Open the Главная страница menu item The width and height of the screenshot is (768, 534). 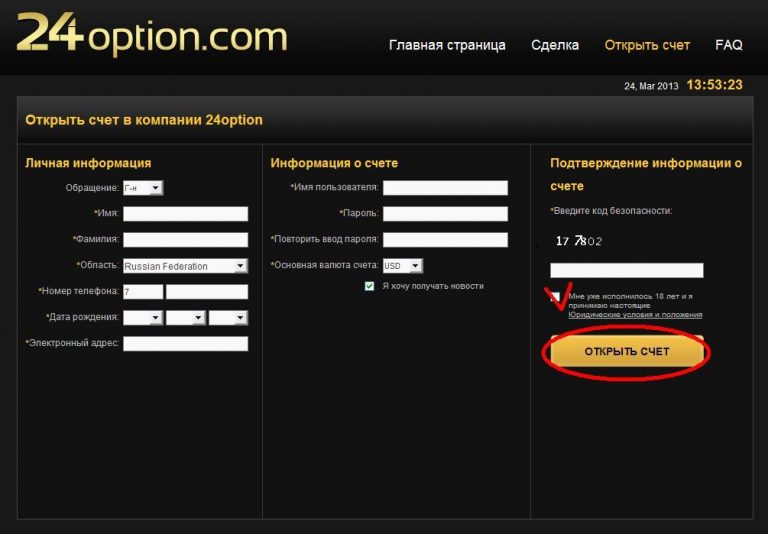(447, 45)
